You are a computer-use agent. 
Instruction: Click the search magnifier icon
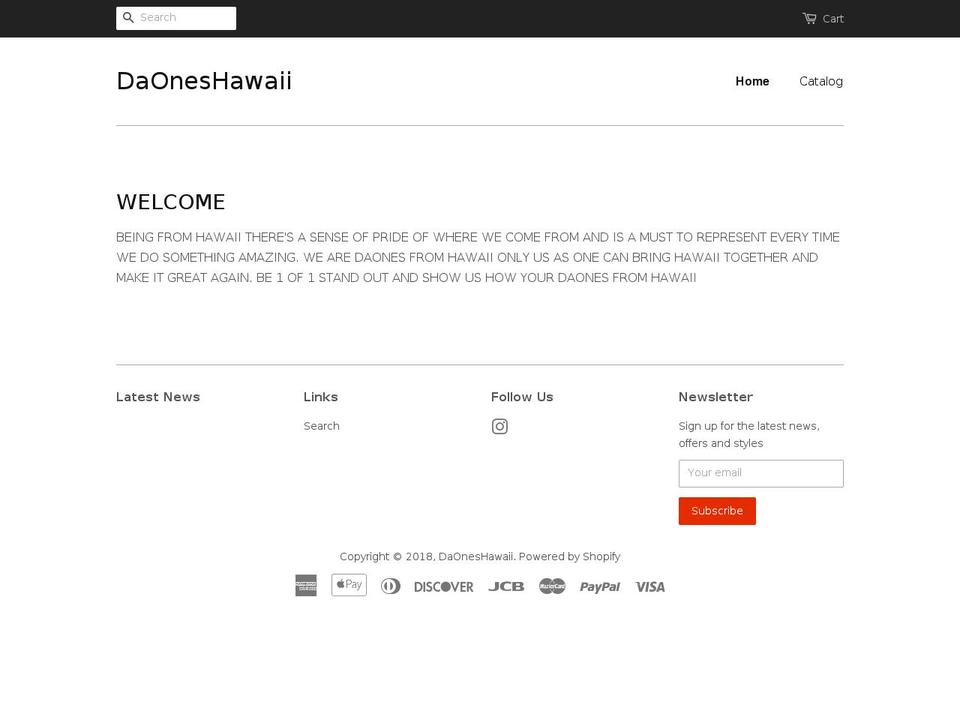pos(128,18)
